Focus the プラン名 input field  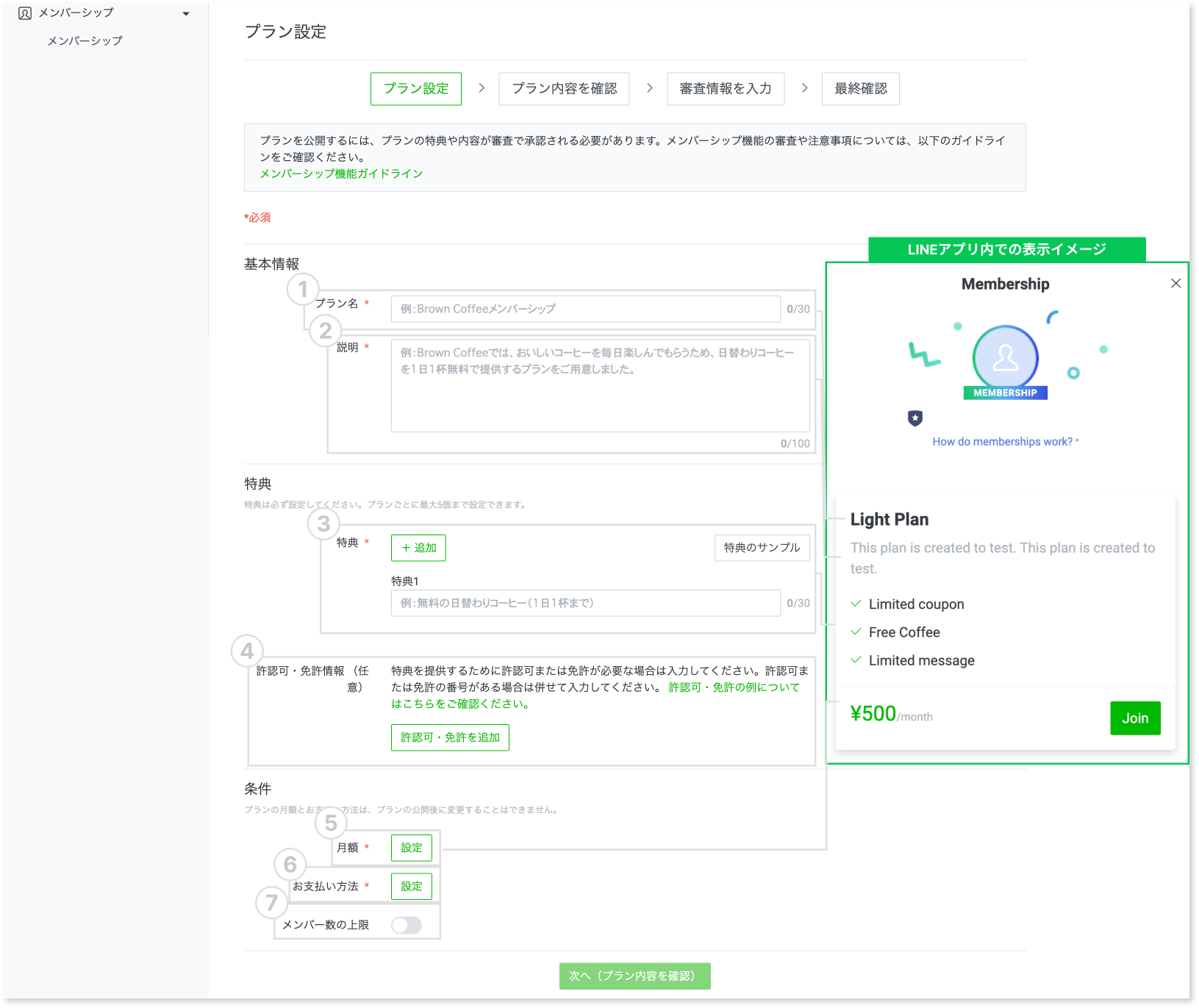pyautogui.click(x=585, y=309)
